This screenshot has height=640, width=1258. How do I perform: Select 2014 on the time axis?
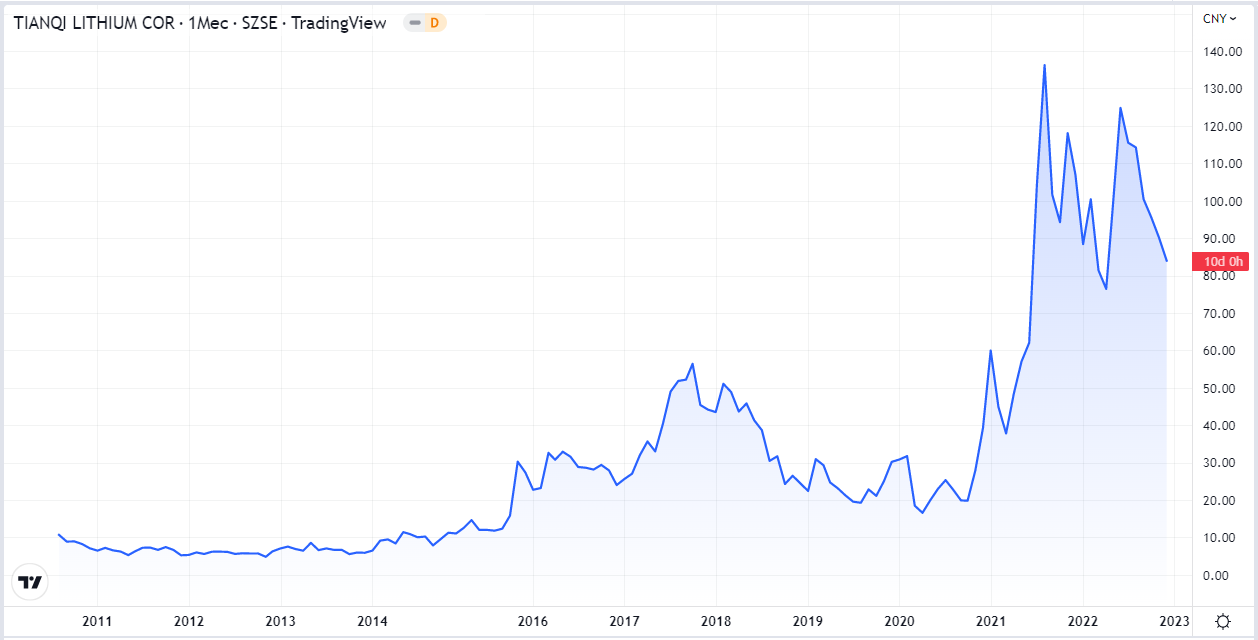pos(372,621)
